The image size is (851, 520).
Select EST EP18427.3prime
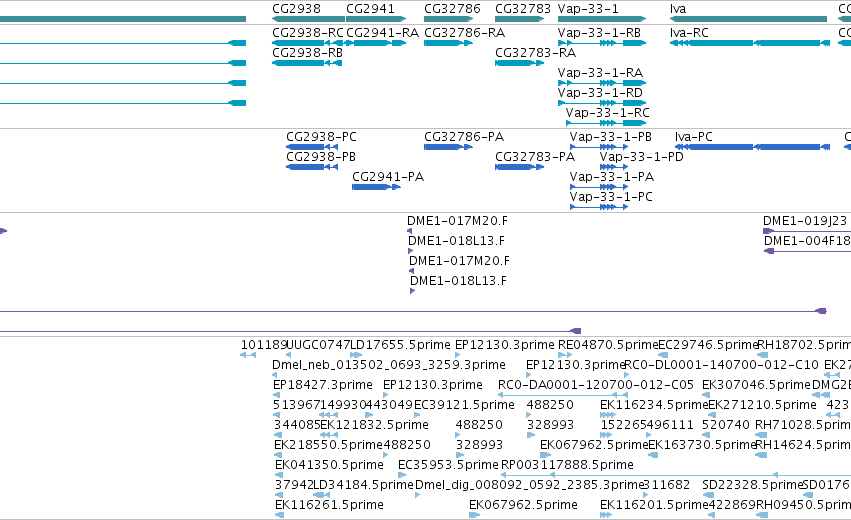322,385
